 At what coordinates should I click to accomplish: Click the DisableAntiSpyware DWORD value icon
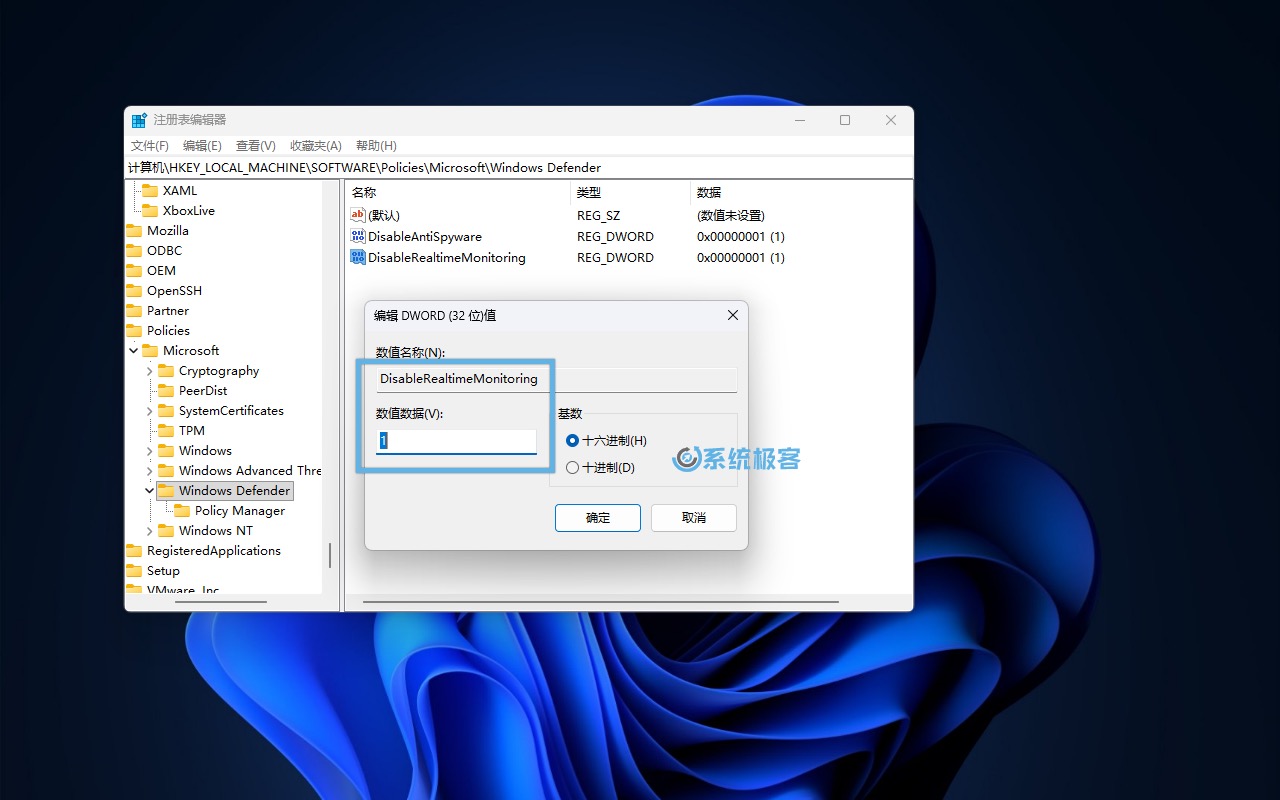click(358, 237)
